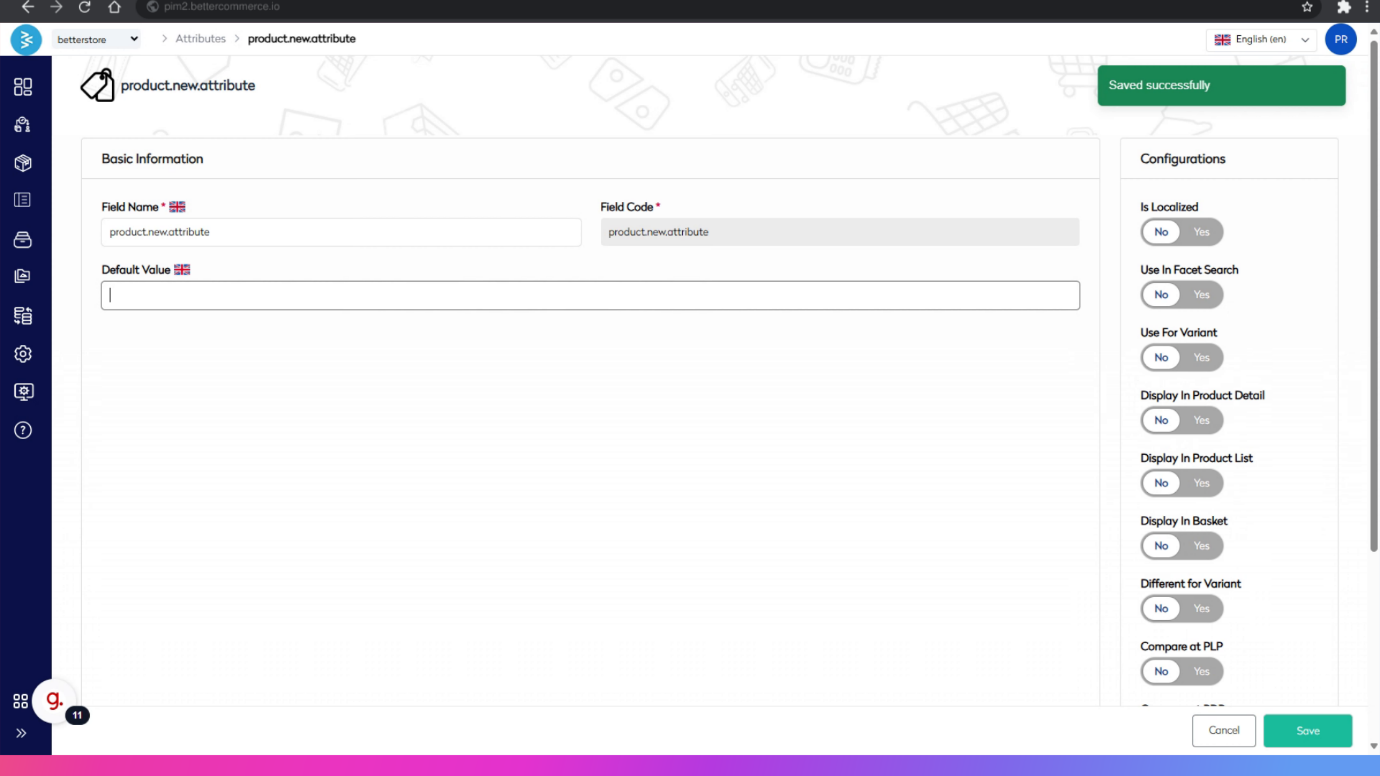
Task: Switch the Compare at PLP toggle
Action: coord(1181,672)
